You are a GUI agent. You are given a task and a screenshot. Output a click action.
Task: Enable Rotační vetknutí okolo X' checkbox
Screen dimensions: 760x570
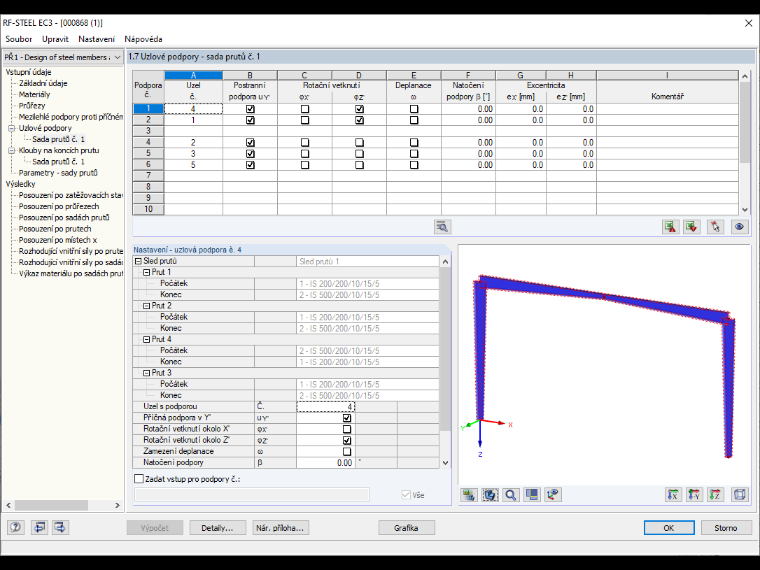(x=347, y=429)
